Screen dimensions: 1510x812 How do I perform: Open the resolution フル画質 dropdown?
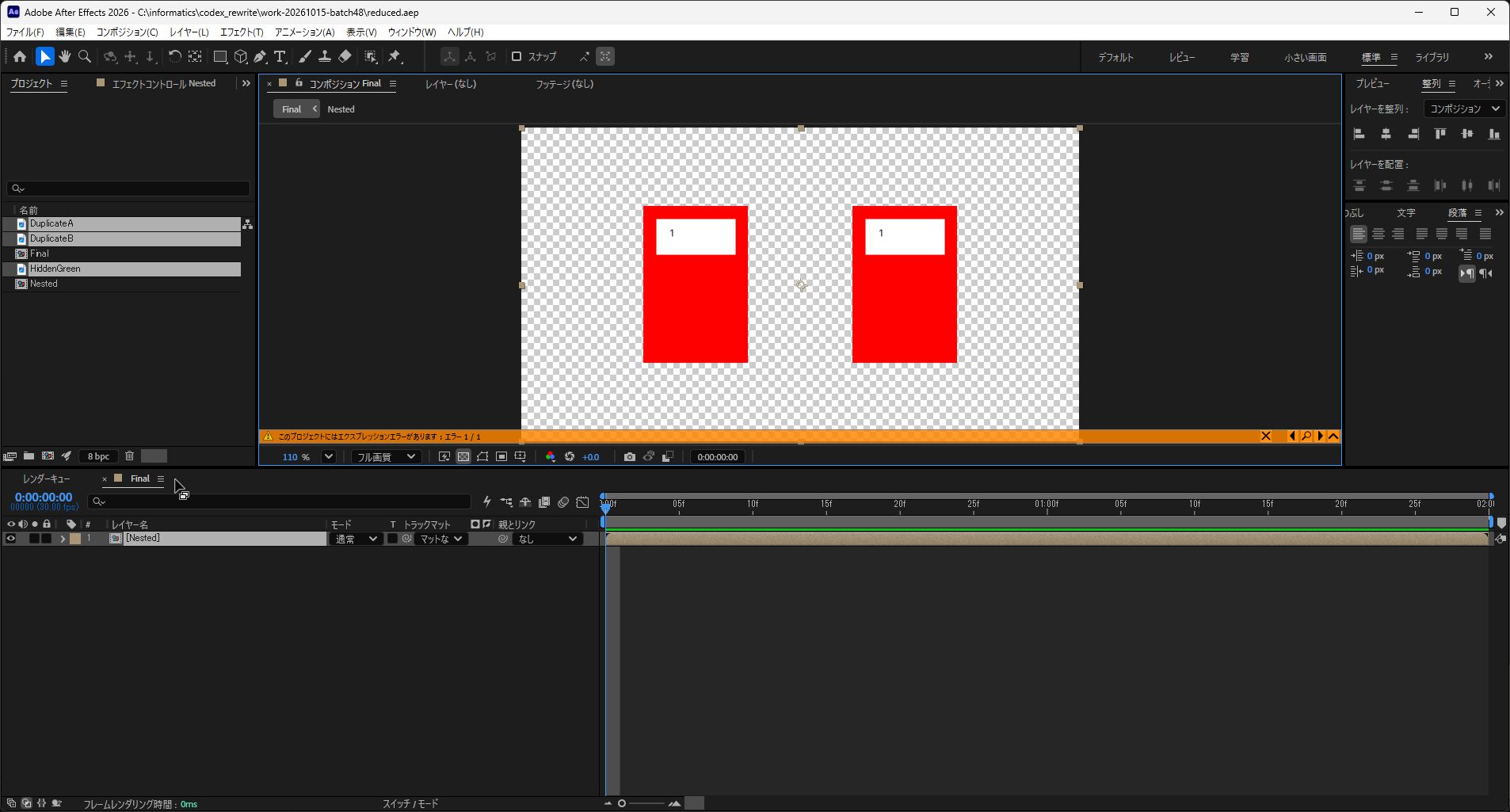coord(386,456)
